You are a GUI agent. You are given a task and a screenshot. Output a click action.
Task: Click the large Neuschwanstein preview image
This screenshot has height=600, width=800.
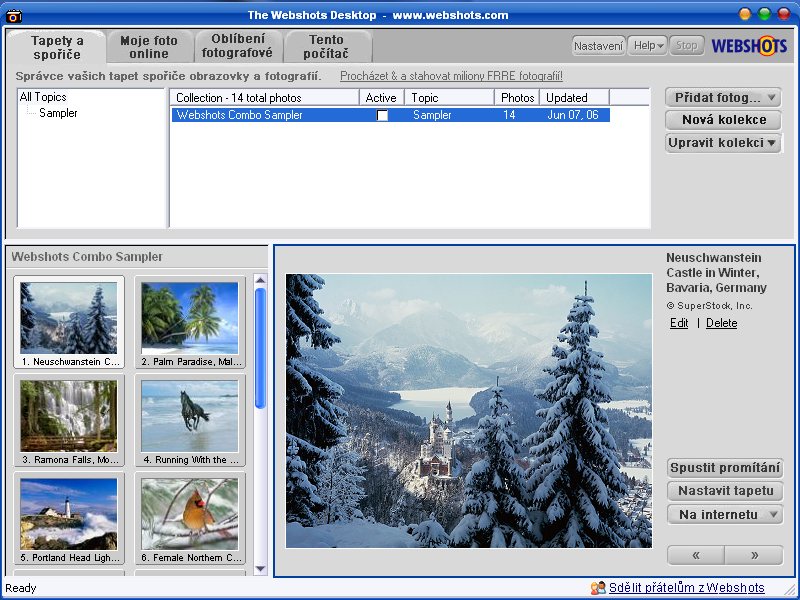coord(469,411)
